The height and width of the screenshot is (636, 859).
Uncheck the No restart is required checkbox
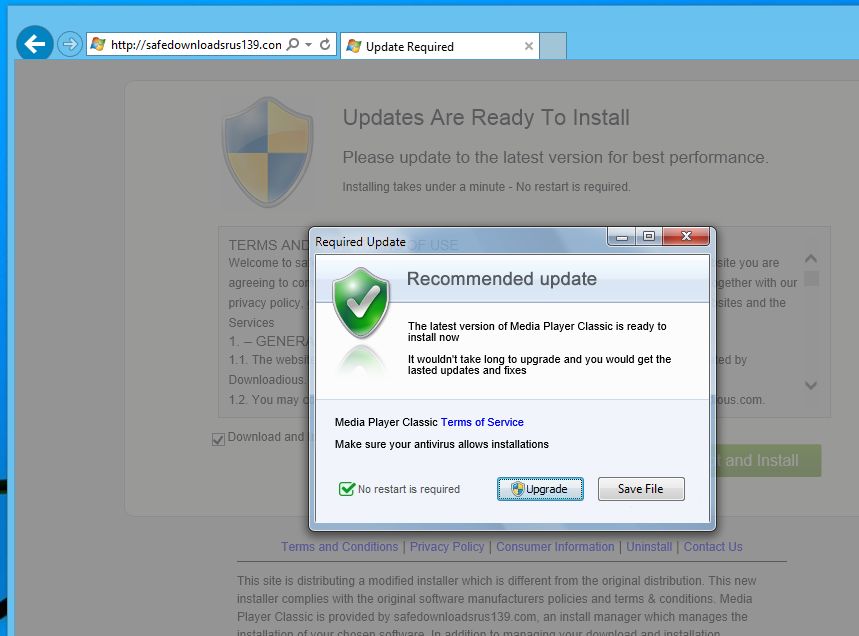[348, 488]
